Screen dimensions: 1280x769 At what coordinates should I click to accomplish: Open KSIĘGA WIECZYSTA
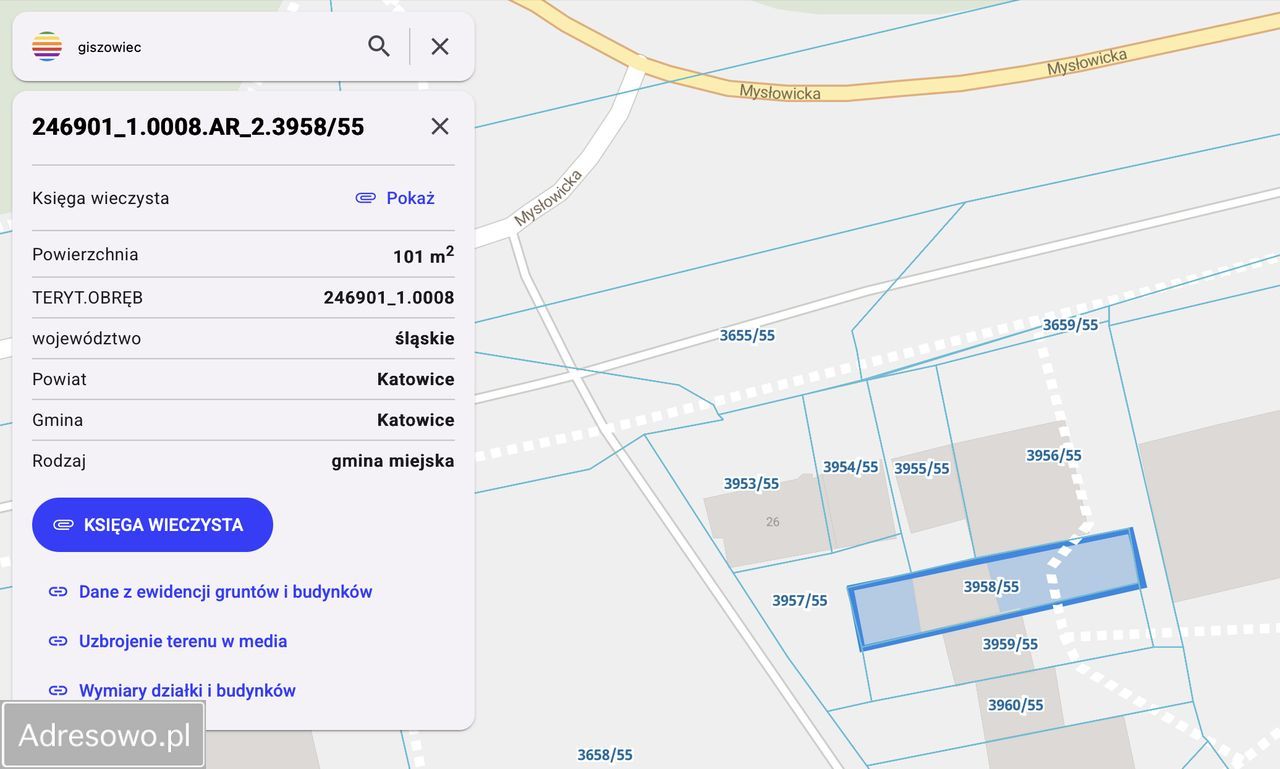(x=152, y=524)
